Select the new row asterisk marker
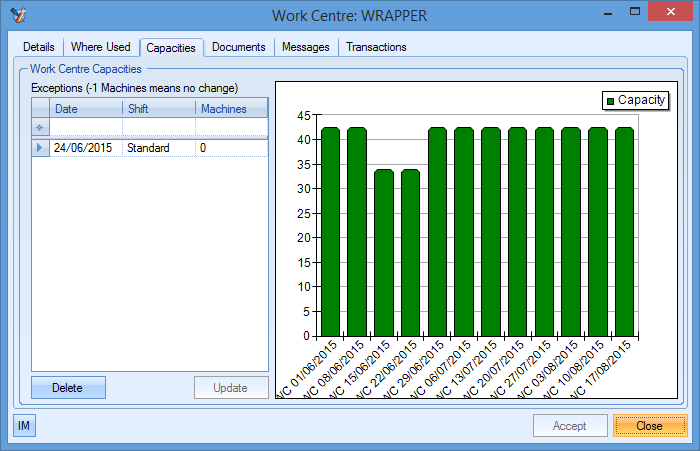 pyautogui.click(x=40, y=127)
